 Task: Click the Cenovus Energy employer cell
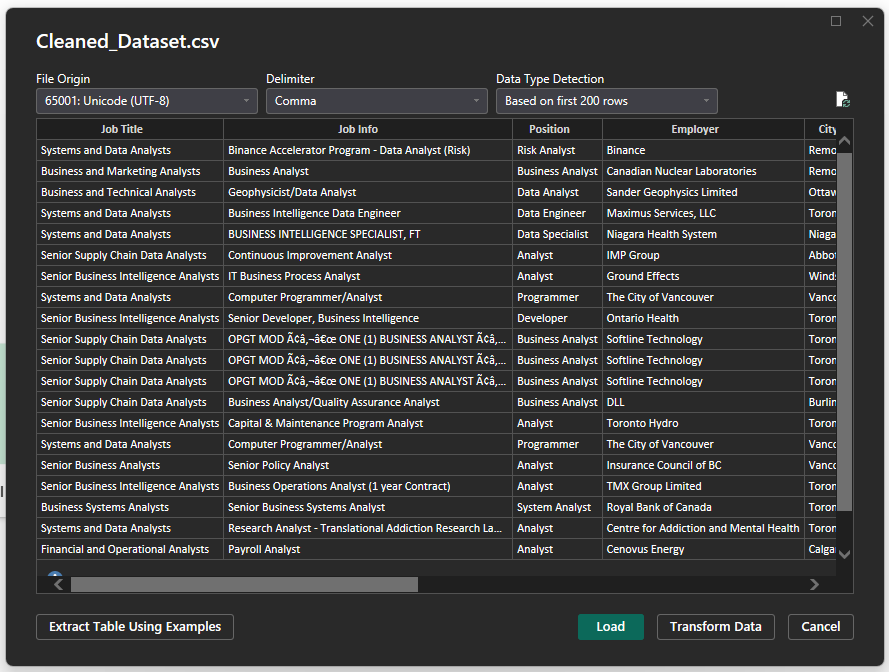click(x=703, y=549)
